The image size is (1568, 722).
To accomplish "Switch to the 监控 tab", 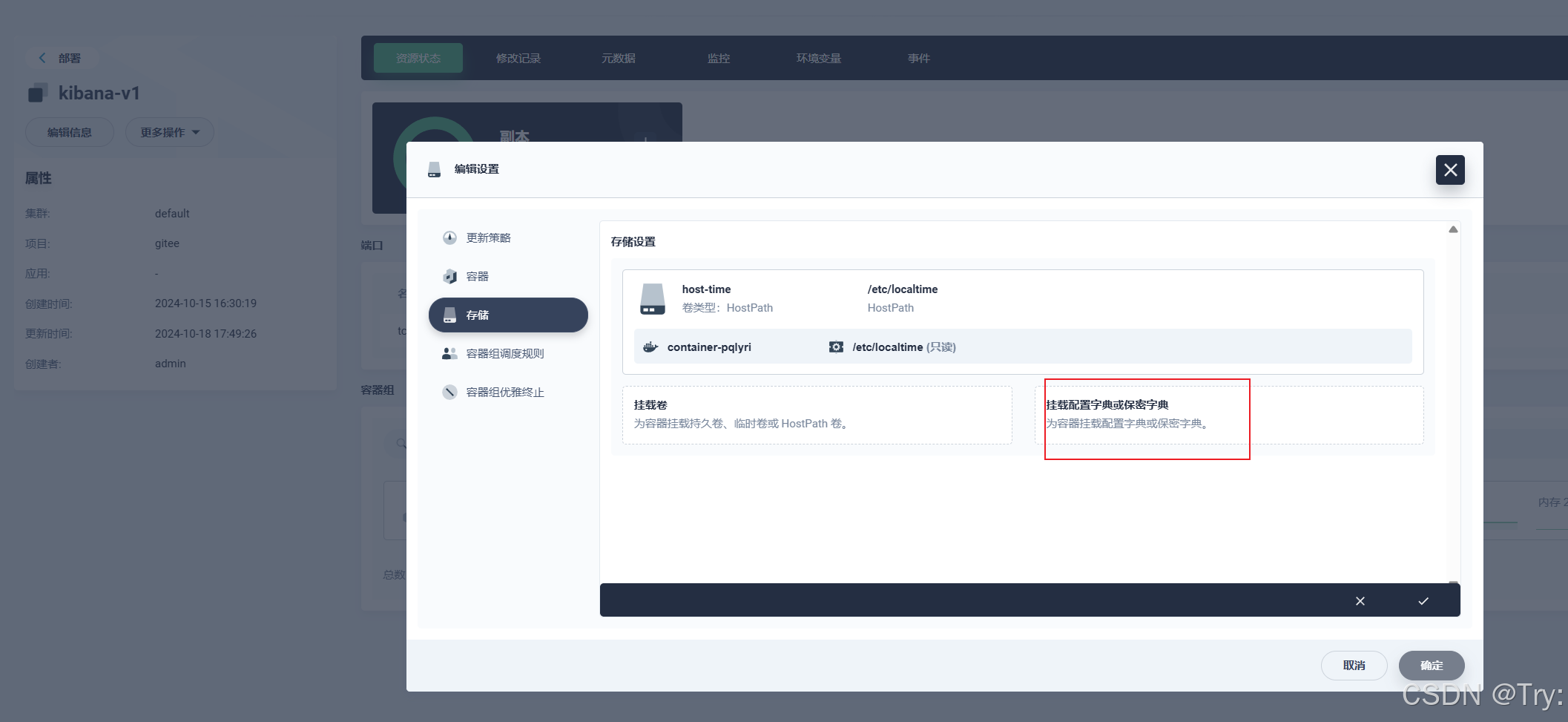I will point(719,58).
